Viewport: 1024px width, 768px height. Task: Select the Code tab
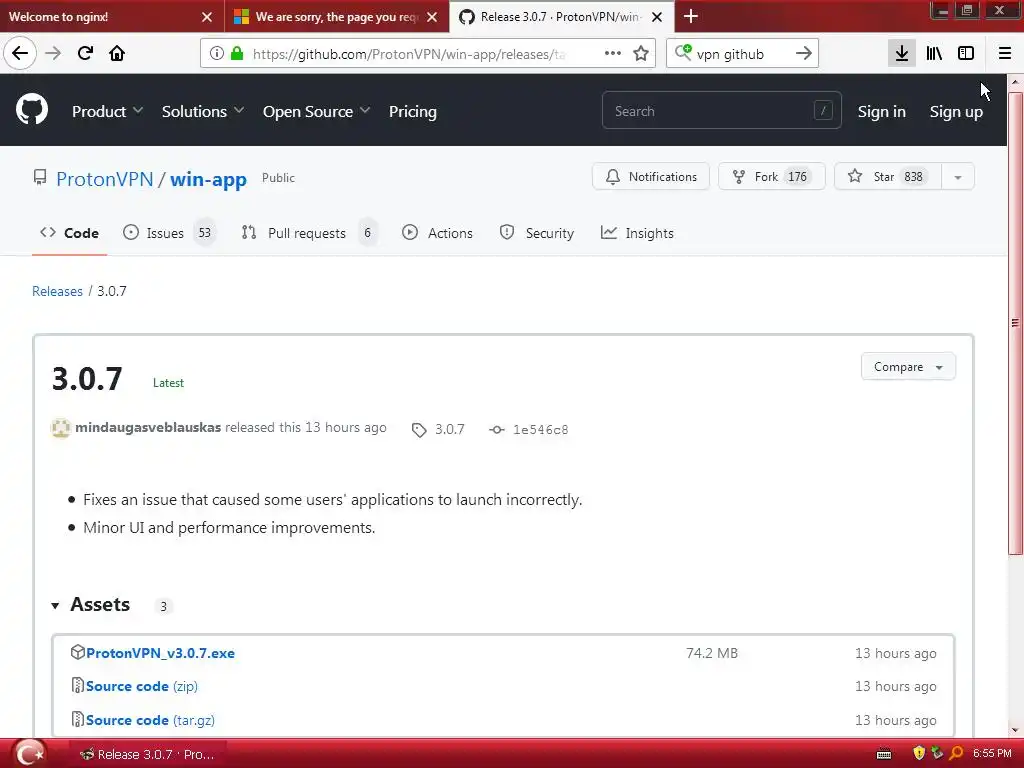coord(69,233)
